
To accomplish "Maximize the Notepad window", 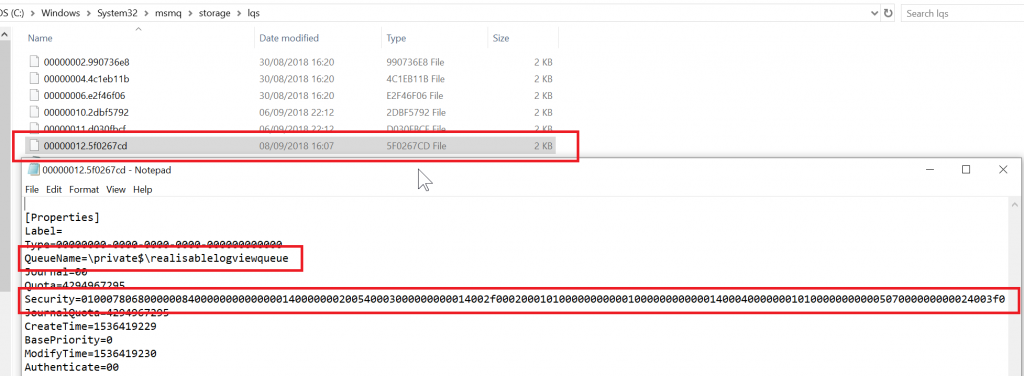I will [x=966, y=170].
